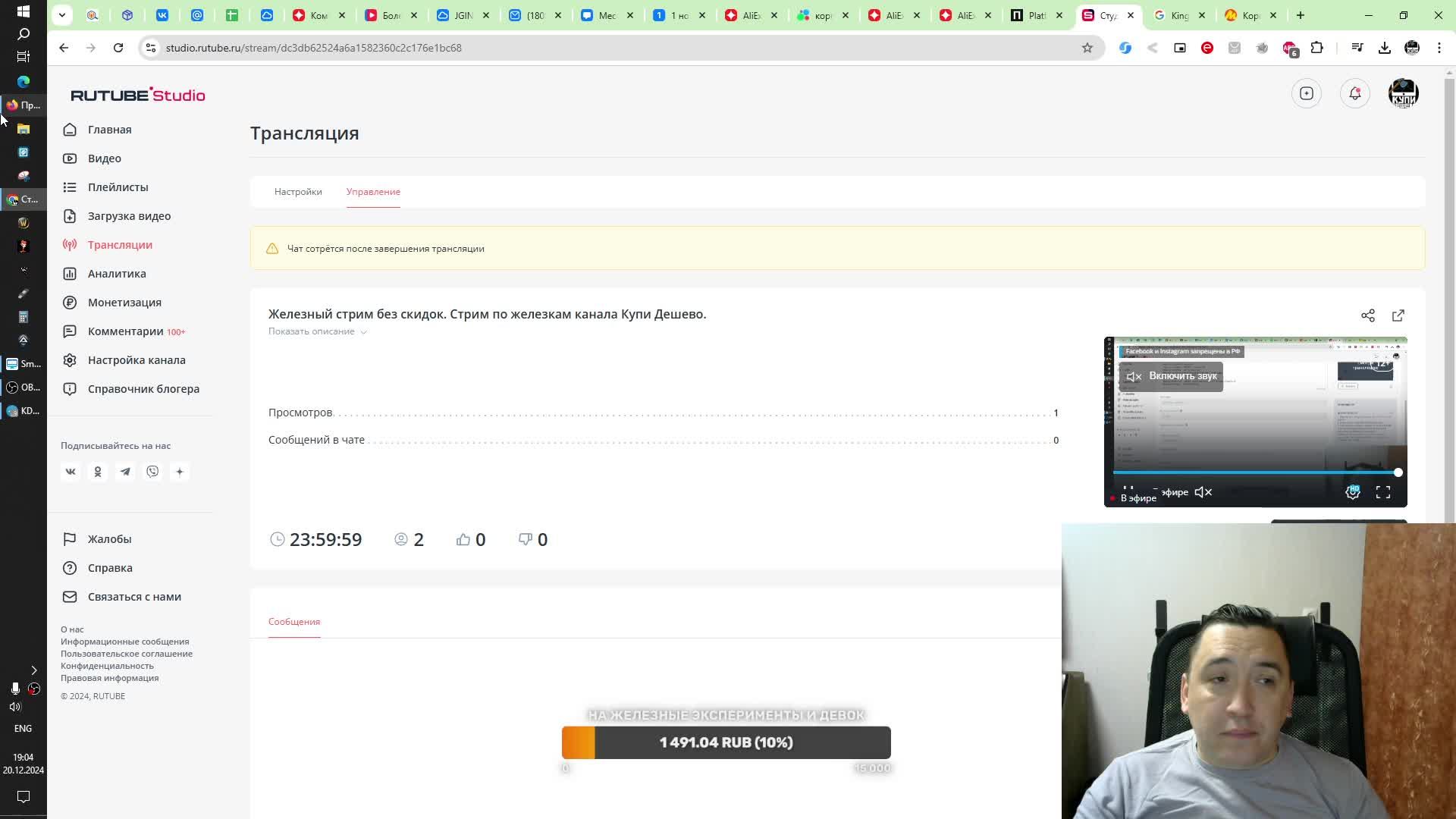
Task: Unmute the player with the speaker icon
Action: click(1203, 493)
